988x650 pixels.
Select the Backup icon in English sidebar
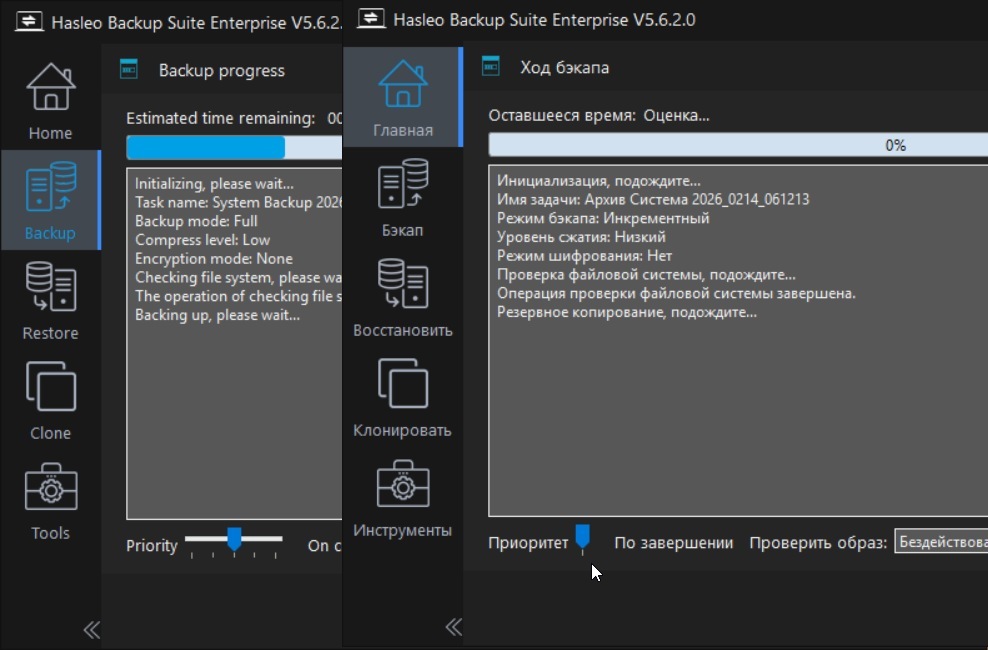pos(50,200)
